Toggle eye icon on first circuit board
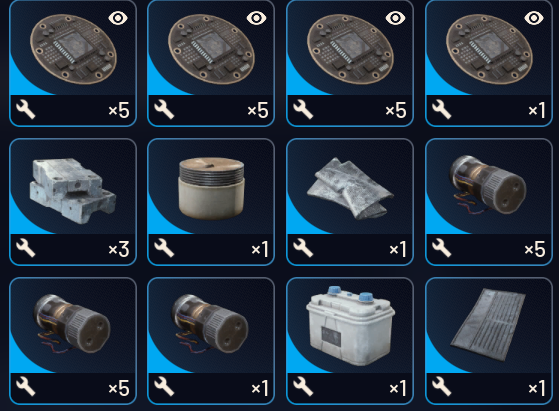This screenshot has height=411, width=559. pos(118,18)
